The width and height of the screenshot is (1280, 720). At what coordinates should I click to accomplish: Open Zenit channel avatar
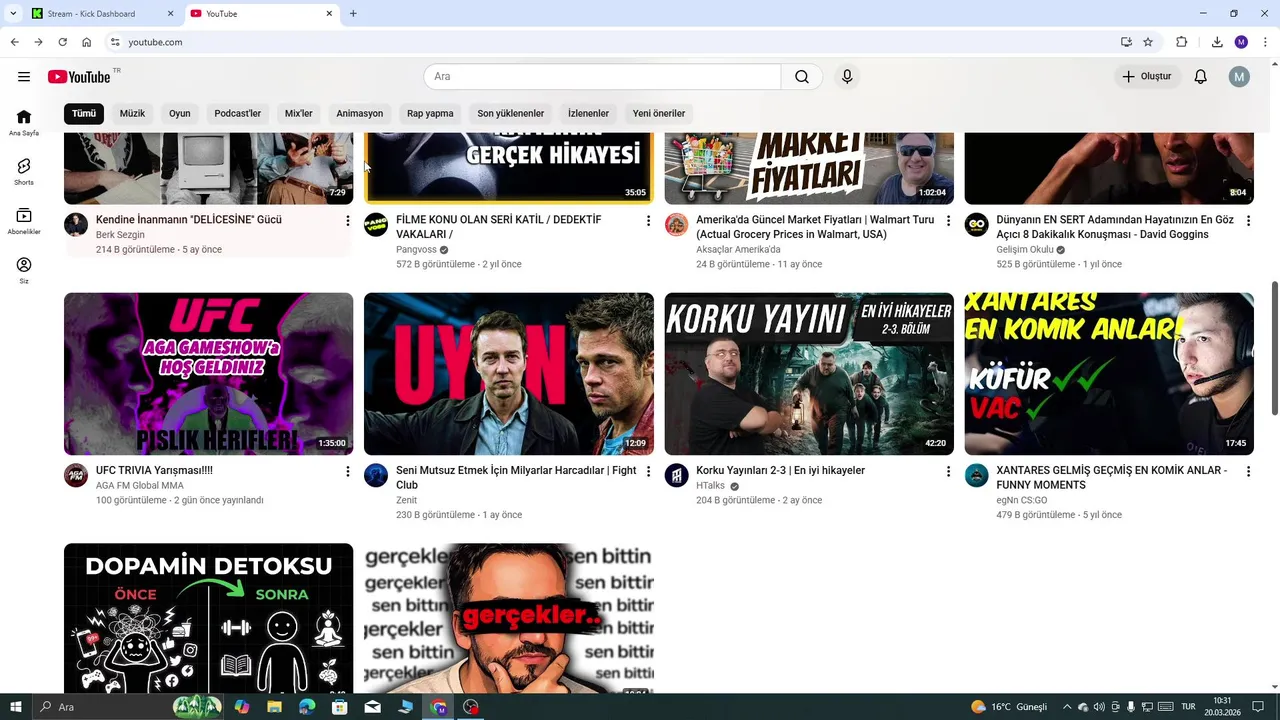coord(376,475)
